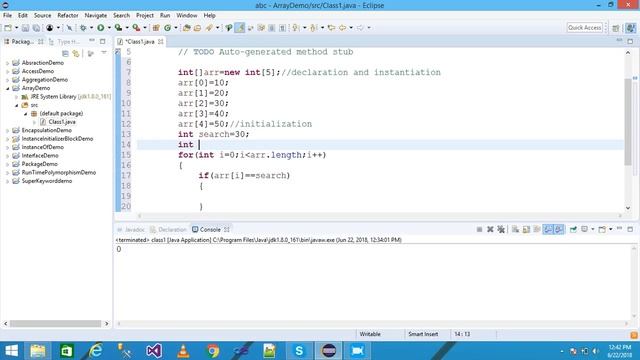Click the Run green play button
The width and height of the screenshot is (640, 360).
100,28
